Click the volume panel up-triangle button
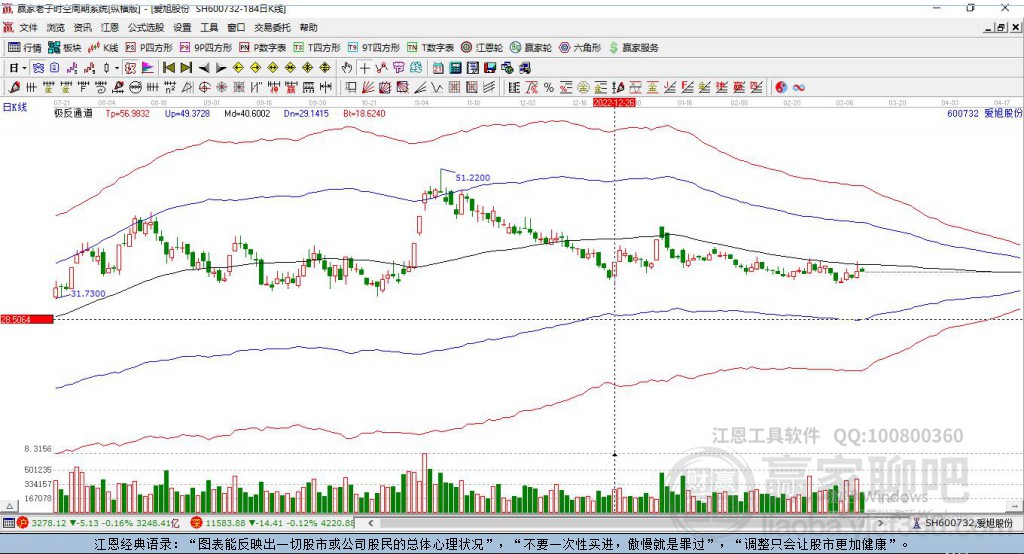The width and height of the screenshot is (1024, 554). [9, 506]
